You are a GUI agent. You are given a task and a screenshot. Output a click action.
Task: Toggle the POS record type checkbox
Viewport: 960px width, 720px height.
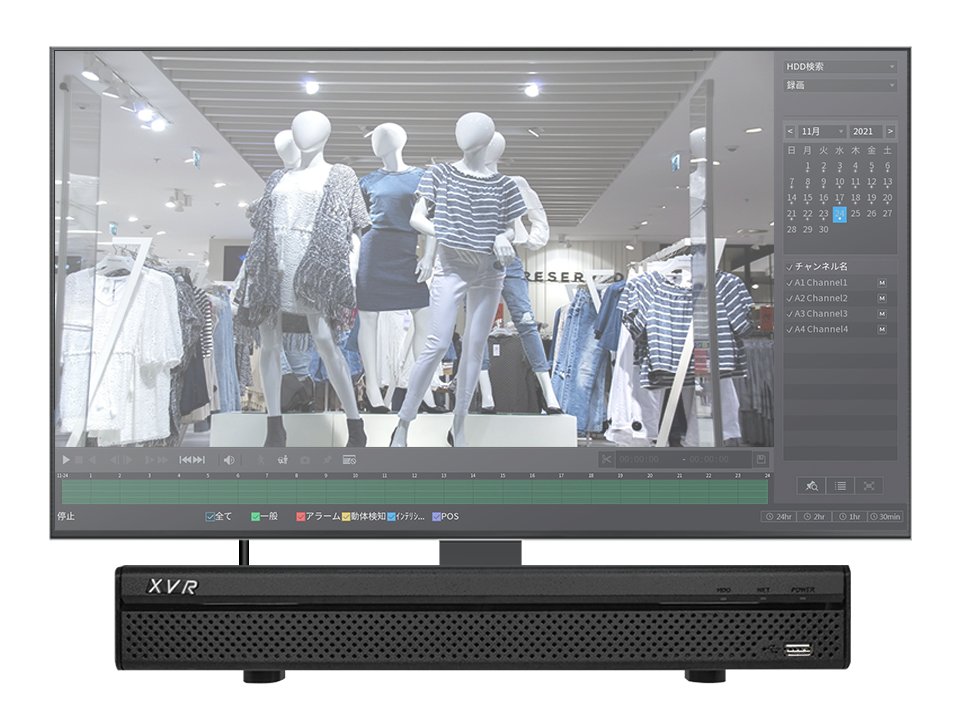coord(437,517)
